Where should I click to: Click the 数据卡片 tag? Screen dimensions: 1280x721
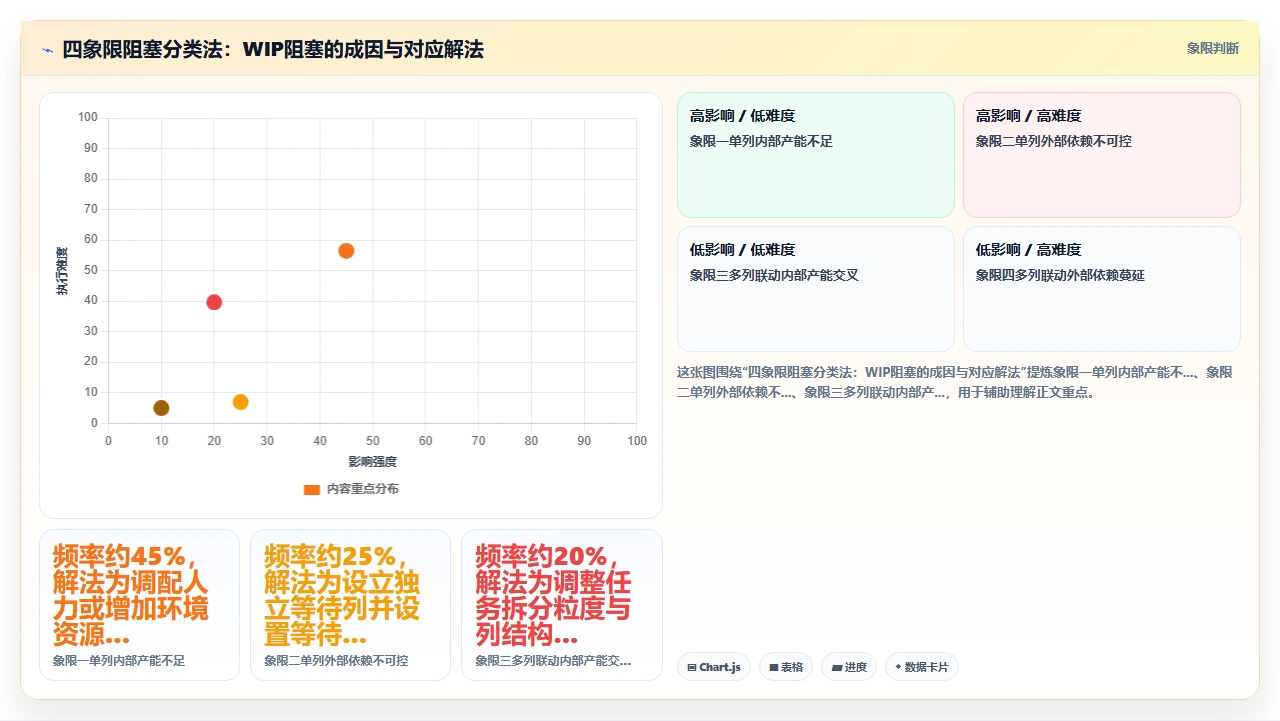922,667
